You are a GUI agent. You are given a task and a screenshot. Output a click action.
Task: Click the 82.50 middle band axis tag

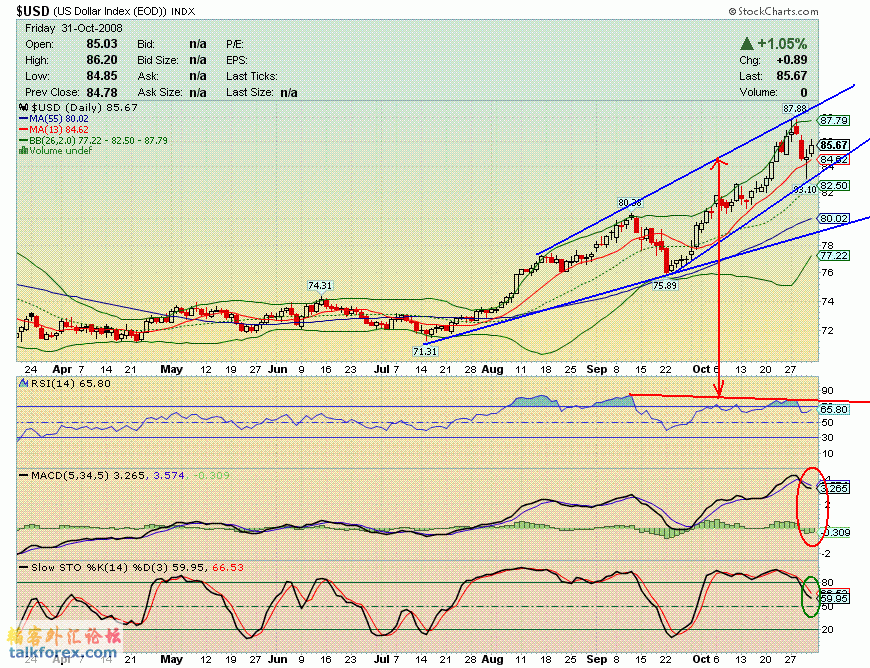coord(834,185)
